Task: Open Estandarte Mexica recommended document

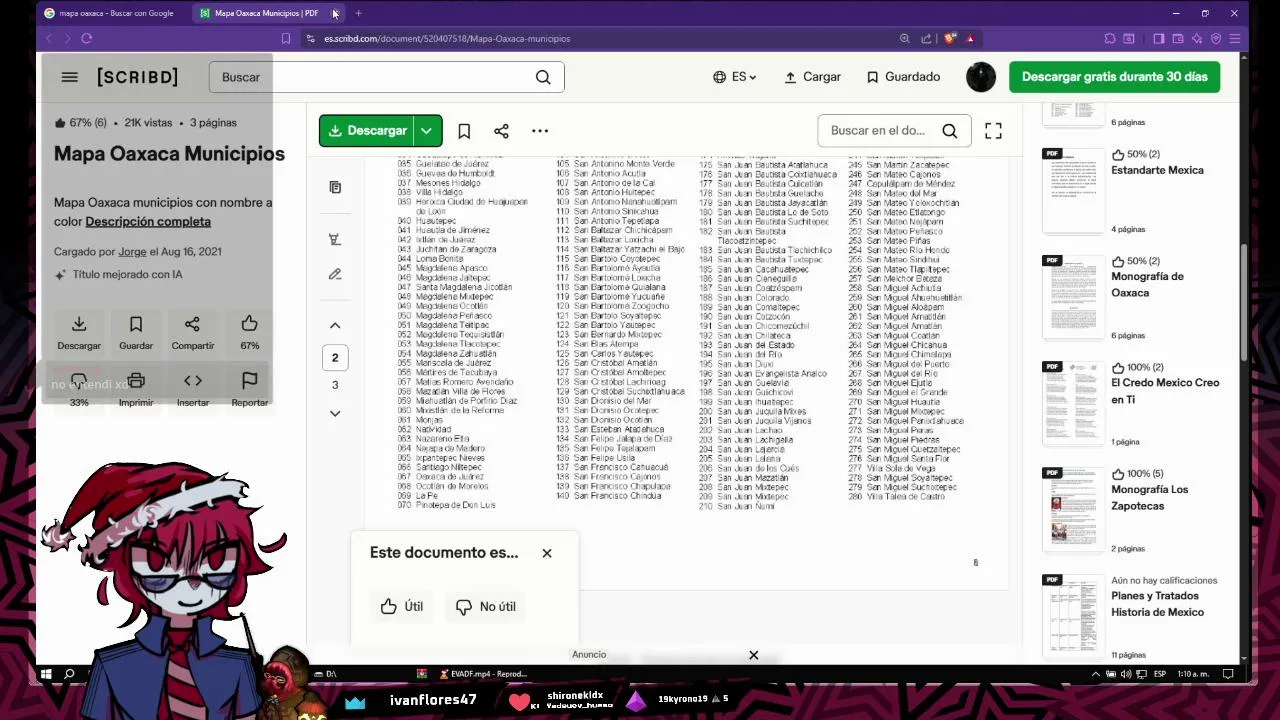Action: pyautogui.click(x=1157, y=170)
